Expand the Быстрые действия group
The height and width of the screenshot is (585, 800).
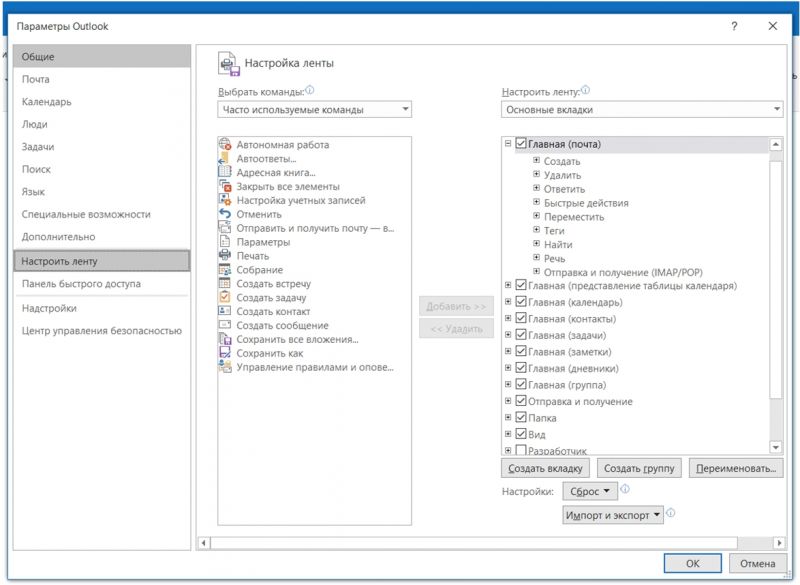coord(536,202)
